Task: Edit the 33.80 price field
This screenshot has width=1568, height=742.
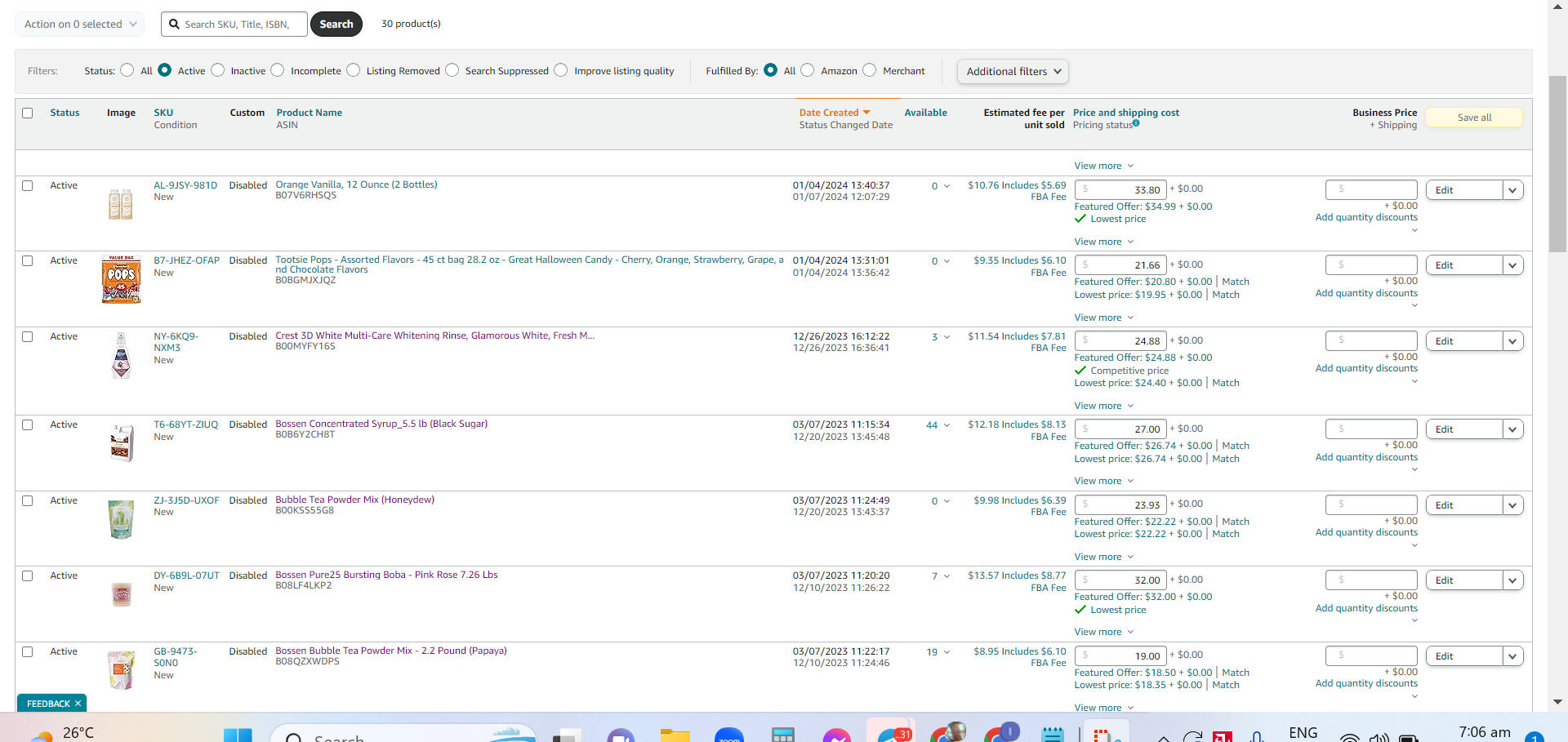Action: [x=1120, y=189]
